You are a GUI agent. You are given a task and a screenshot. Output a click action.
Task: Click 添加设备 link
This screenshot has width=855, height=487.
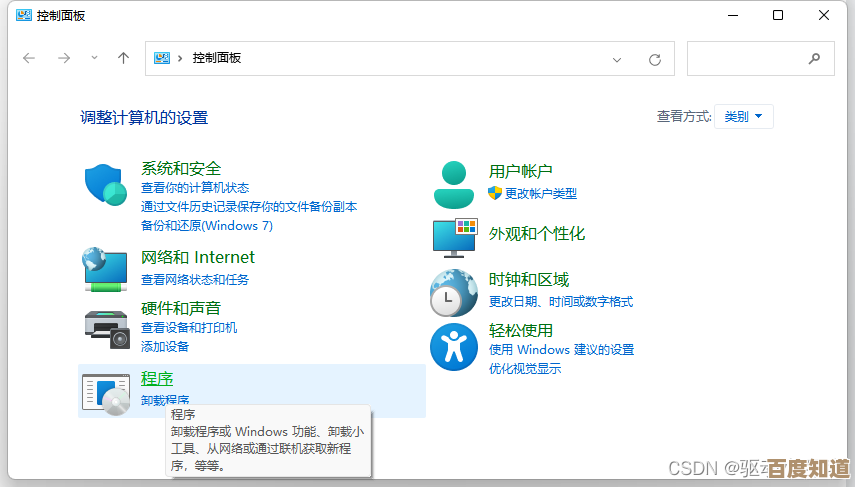165,347
